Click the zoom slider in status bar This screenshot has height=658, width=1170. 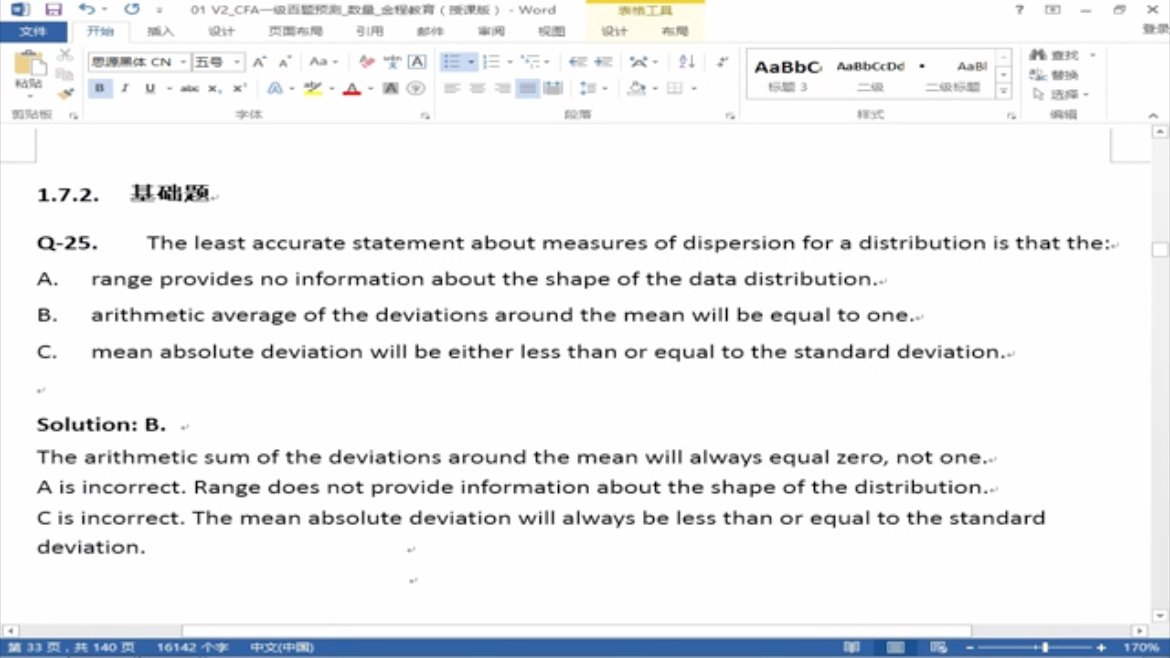coord(1045,648)
